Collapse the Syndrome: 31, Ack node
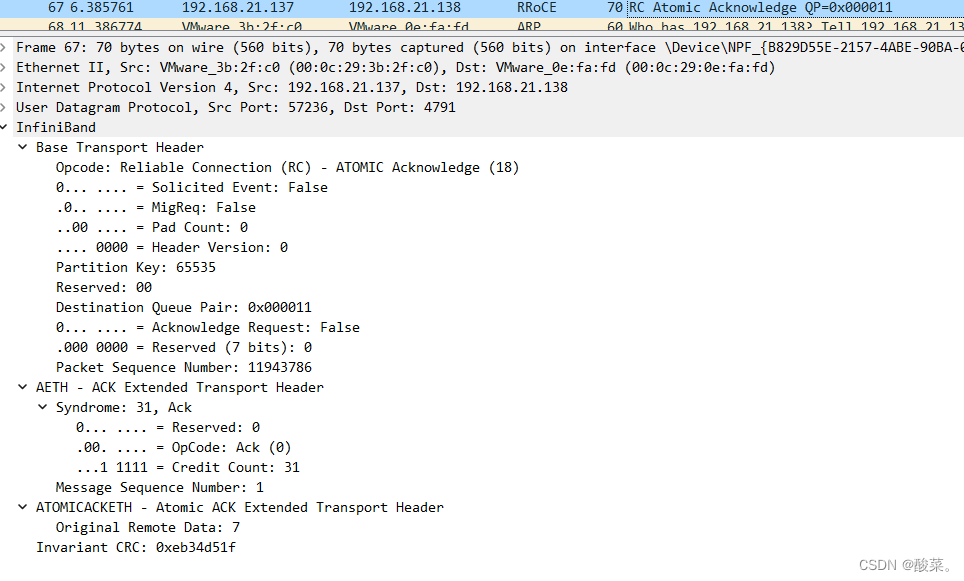 (42, 407)
